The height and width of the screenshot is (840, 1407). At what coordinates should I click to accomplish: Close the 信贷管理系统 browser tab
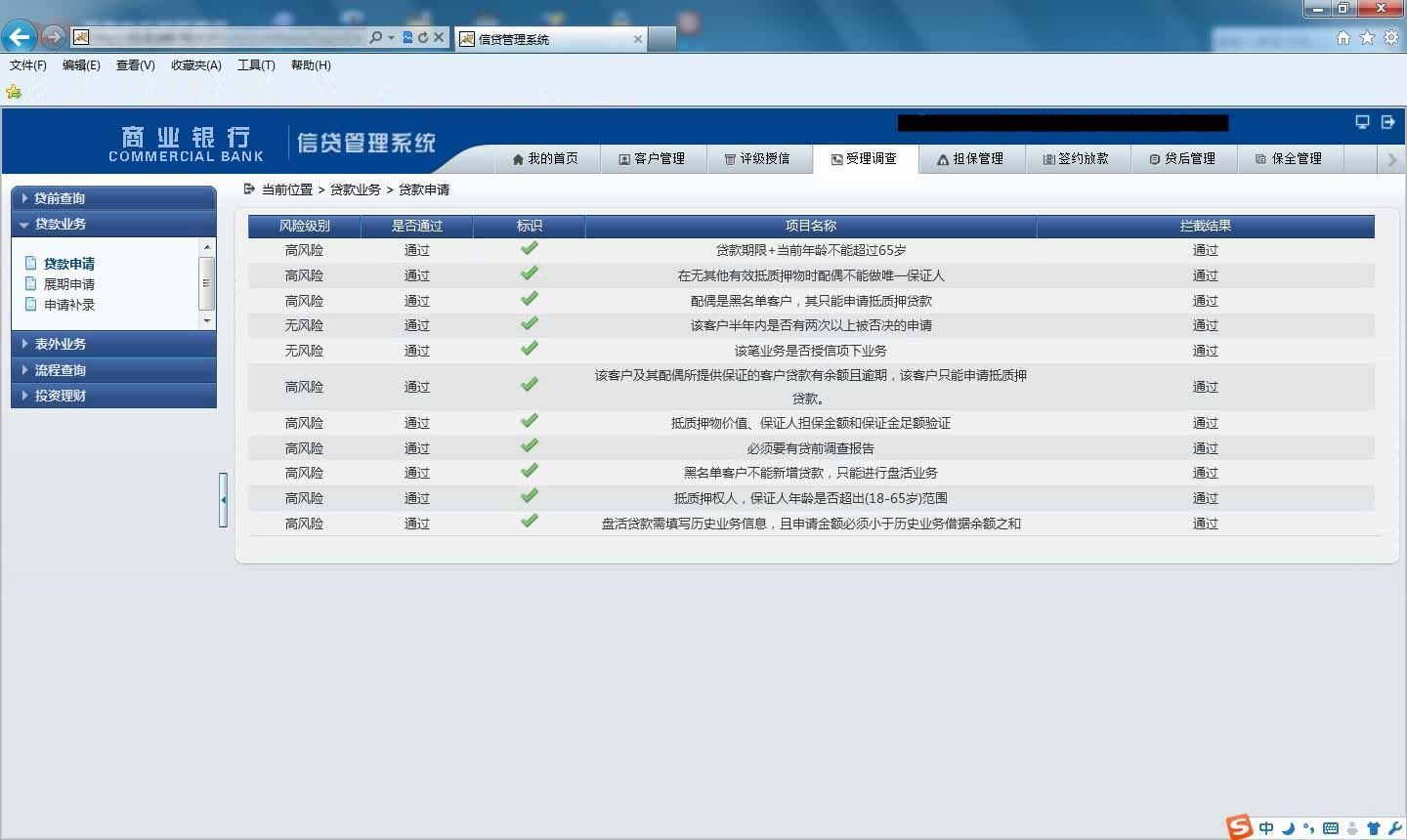tap(638, 39)
